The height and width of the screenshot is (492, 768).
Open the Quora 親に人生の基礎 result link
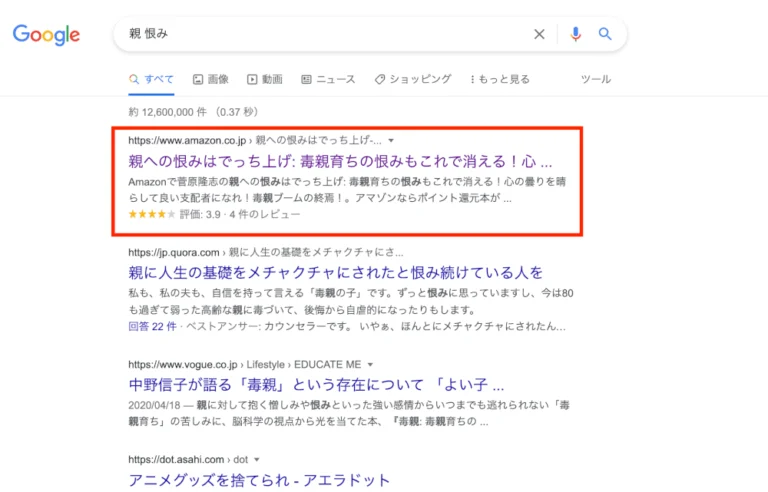coord(335,272)
